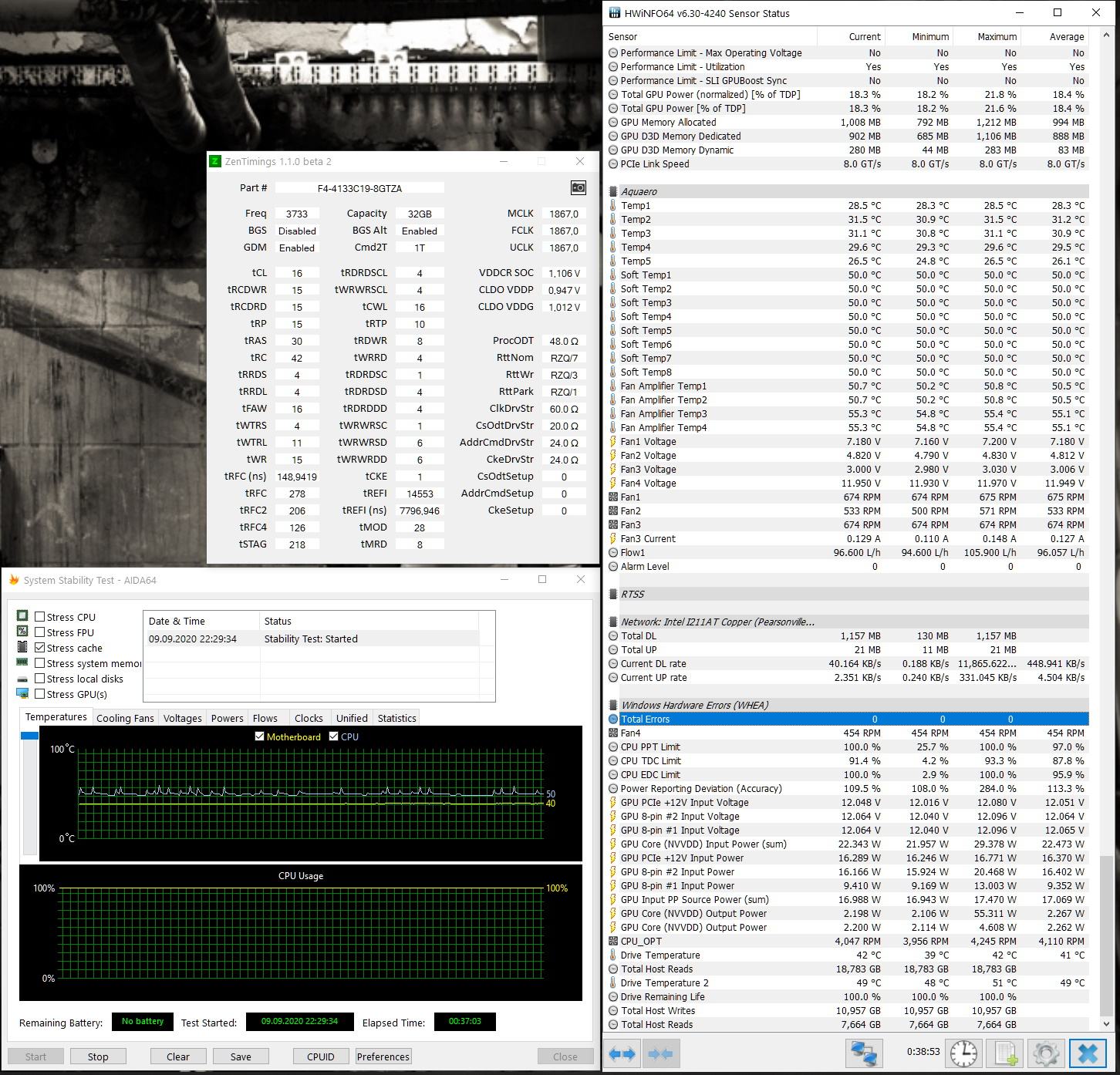
Task: Click the Fan1 Voltage lightning icon
Action: [613, 442]
